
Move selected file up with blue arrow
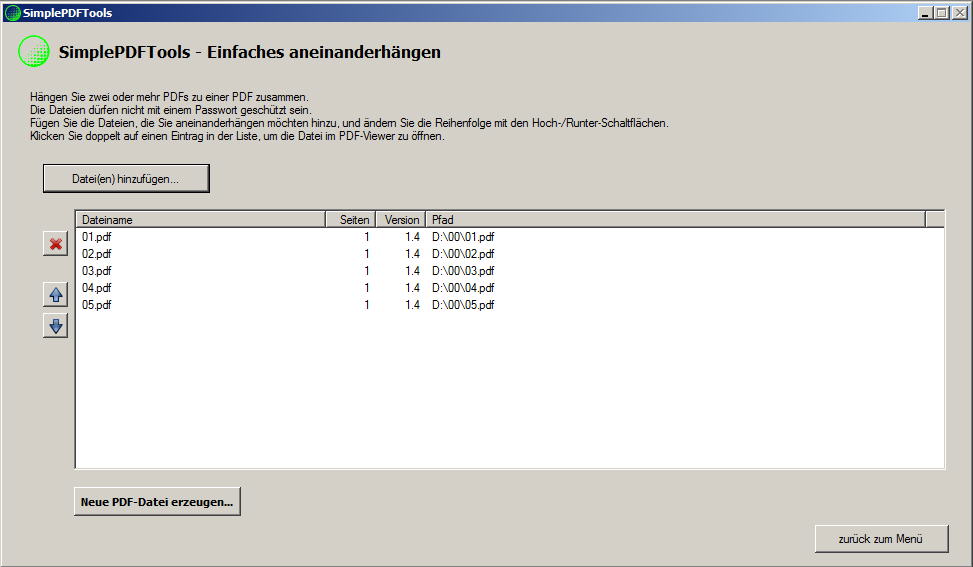tap(56, 295)
